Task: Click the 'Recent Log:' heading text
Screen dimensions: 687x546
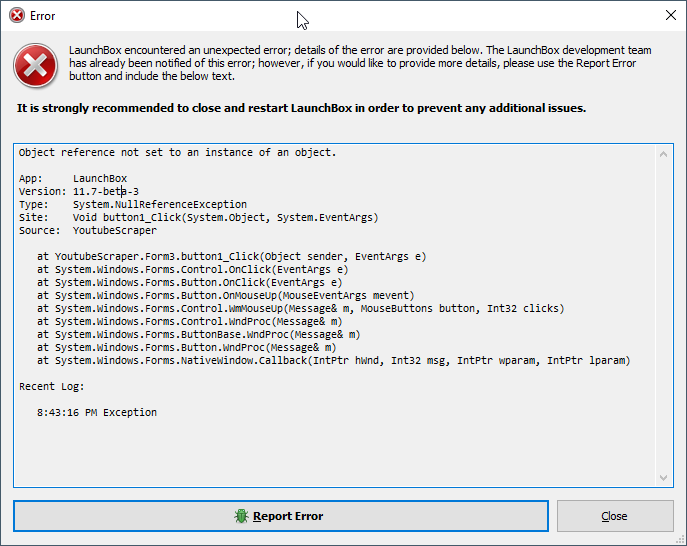Action: click(52, 386)
